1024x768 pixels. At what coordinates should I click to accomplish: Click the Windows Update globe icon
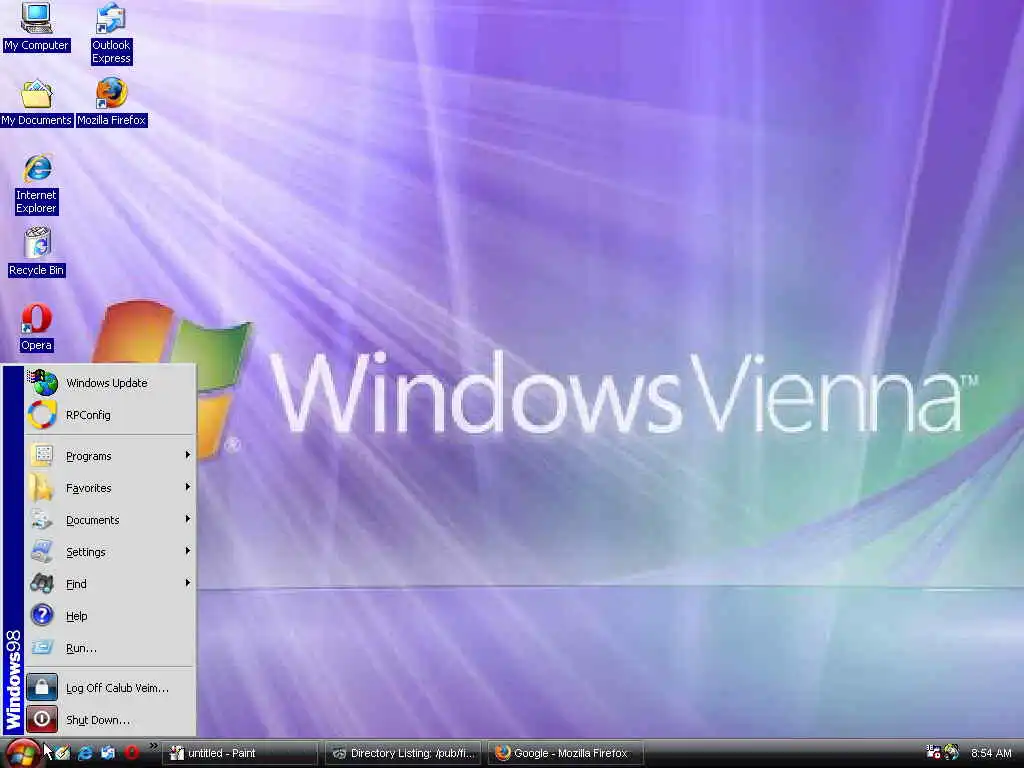point(43,383)
